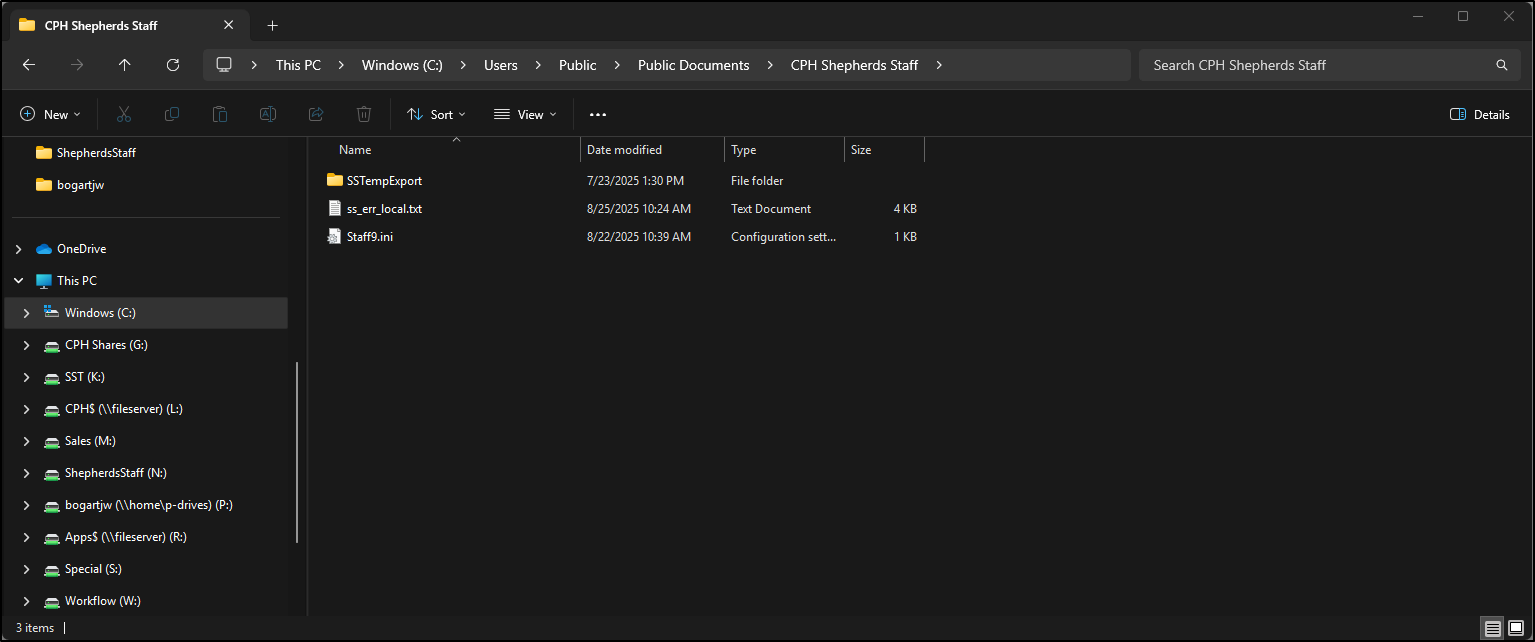
Task: Switch to details list view in status bar
Action: tap(1492, 628)
